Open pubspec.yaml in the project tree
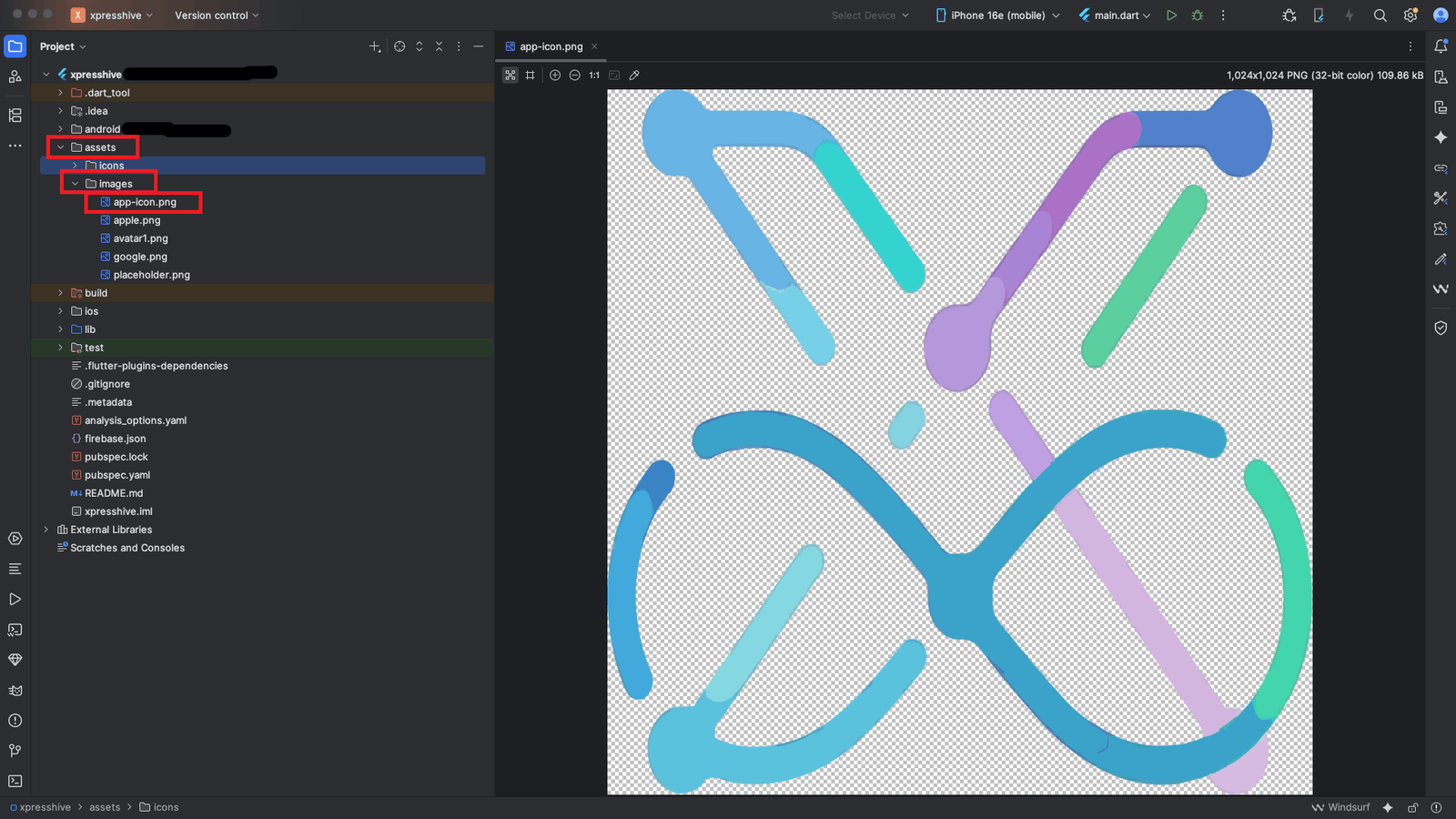 [117, 475]
